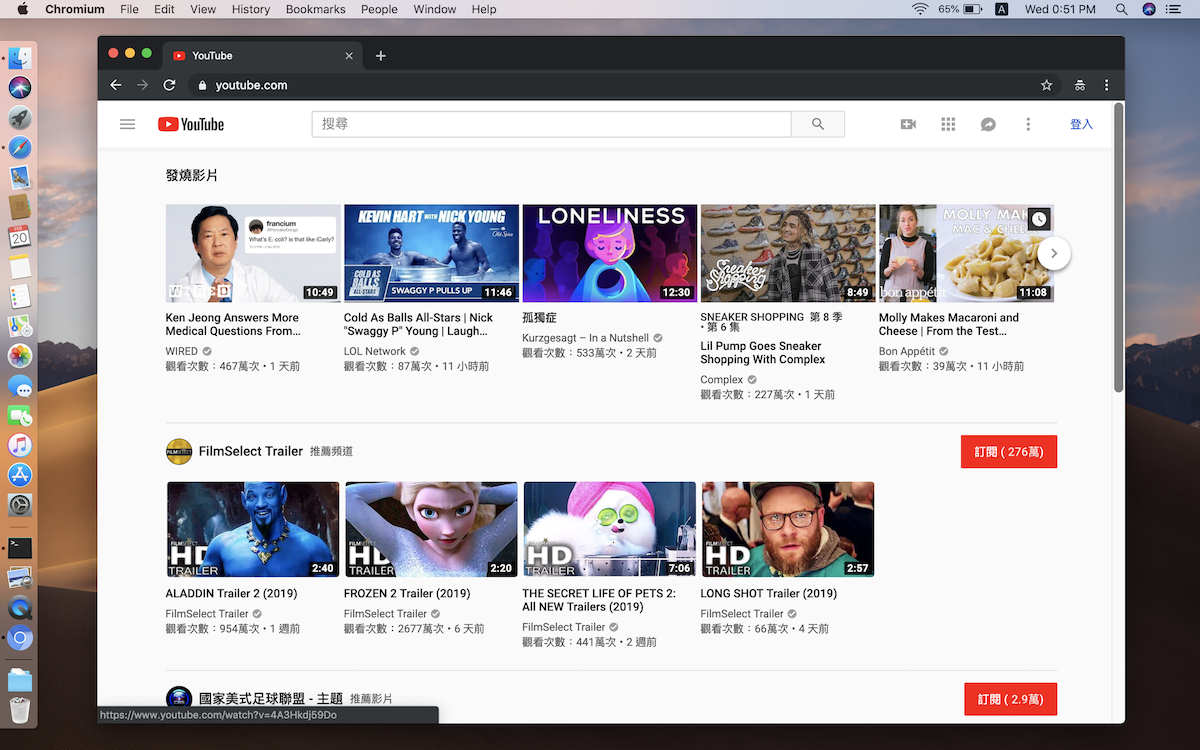Open Chromium's three-dot browser menu

click(1107, 85)
